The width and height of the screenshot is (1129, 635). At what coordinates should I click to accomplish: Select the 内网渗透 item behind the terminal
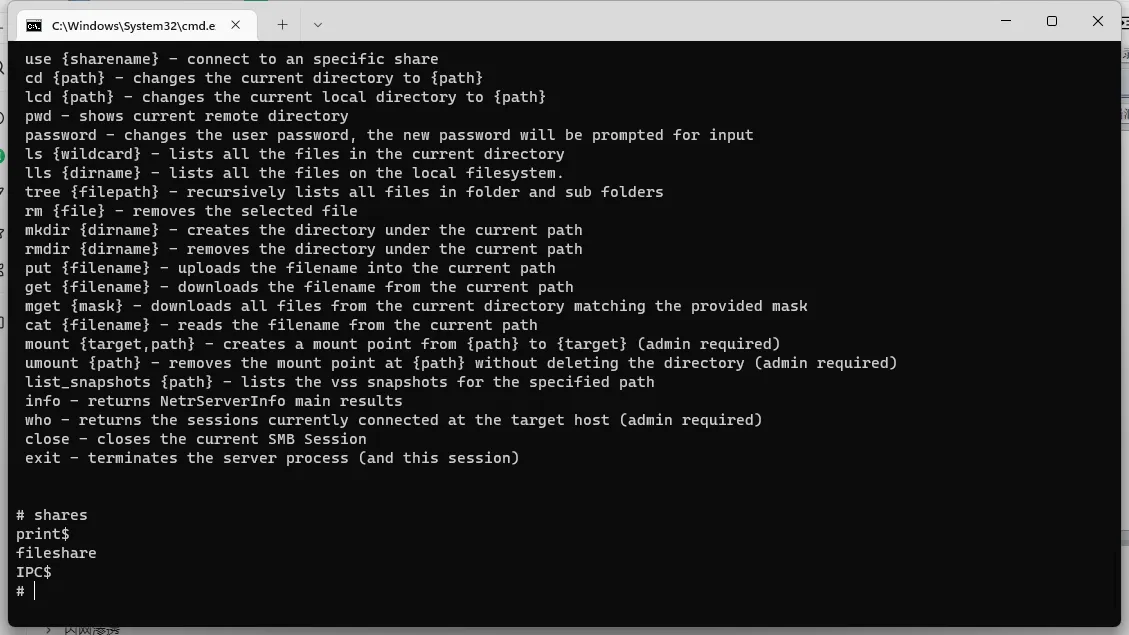pyautogui.click(x=91, y=630)
